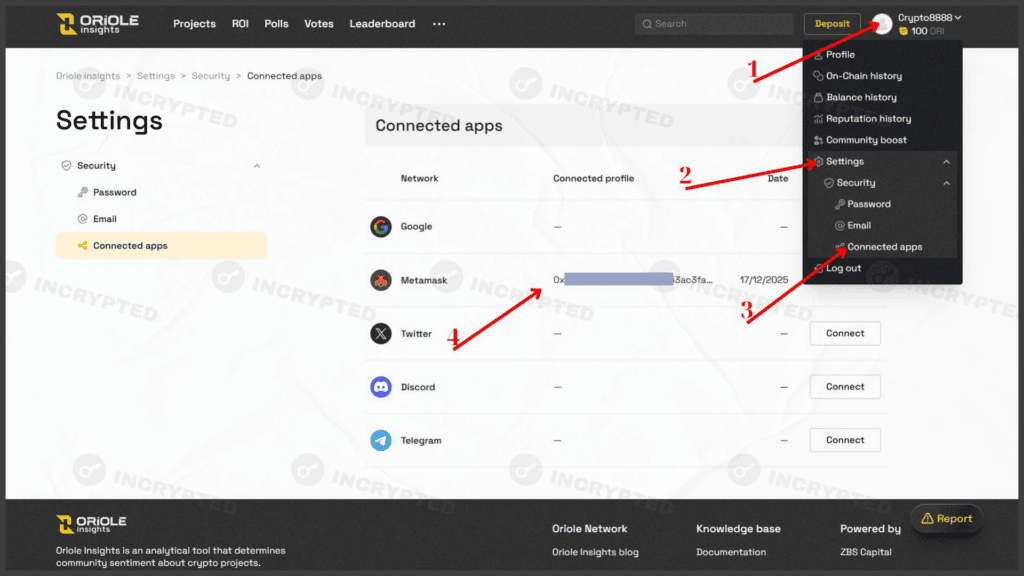Click inside the Search field
The height and width of the screenshot is (576, 1024).
pos(713,23)
